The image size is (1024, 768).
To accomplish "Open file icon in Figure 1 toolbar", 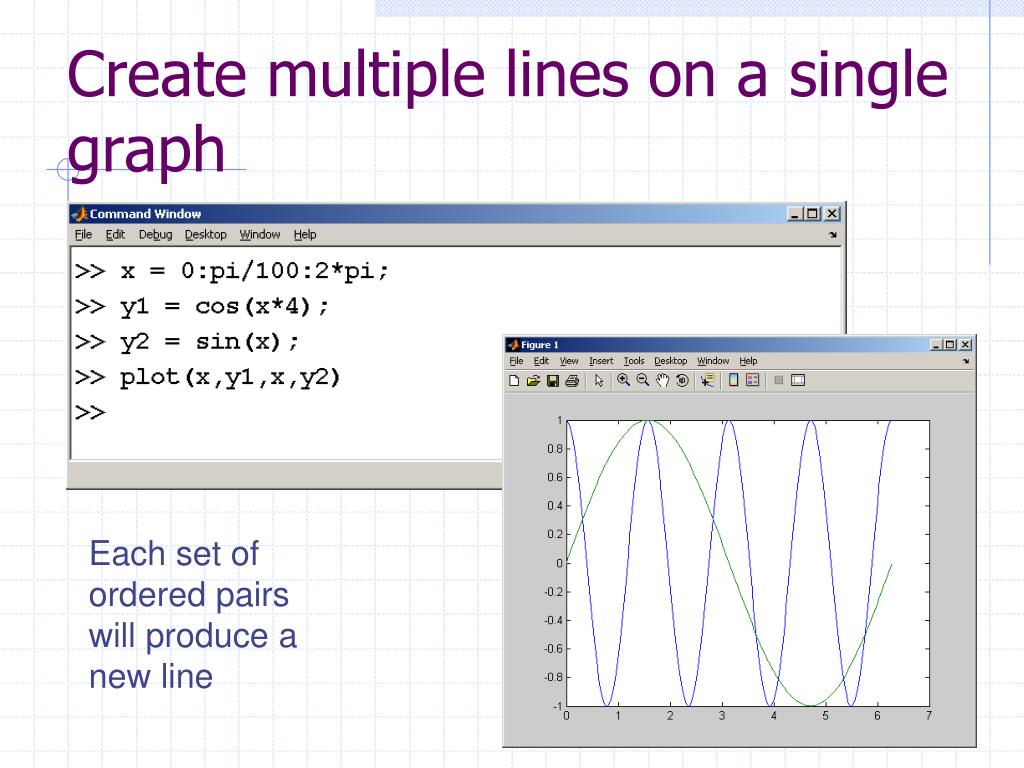I will pos(534,381).
